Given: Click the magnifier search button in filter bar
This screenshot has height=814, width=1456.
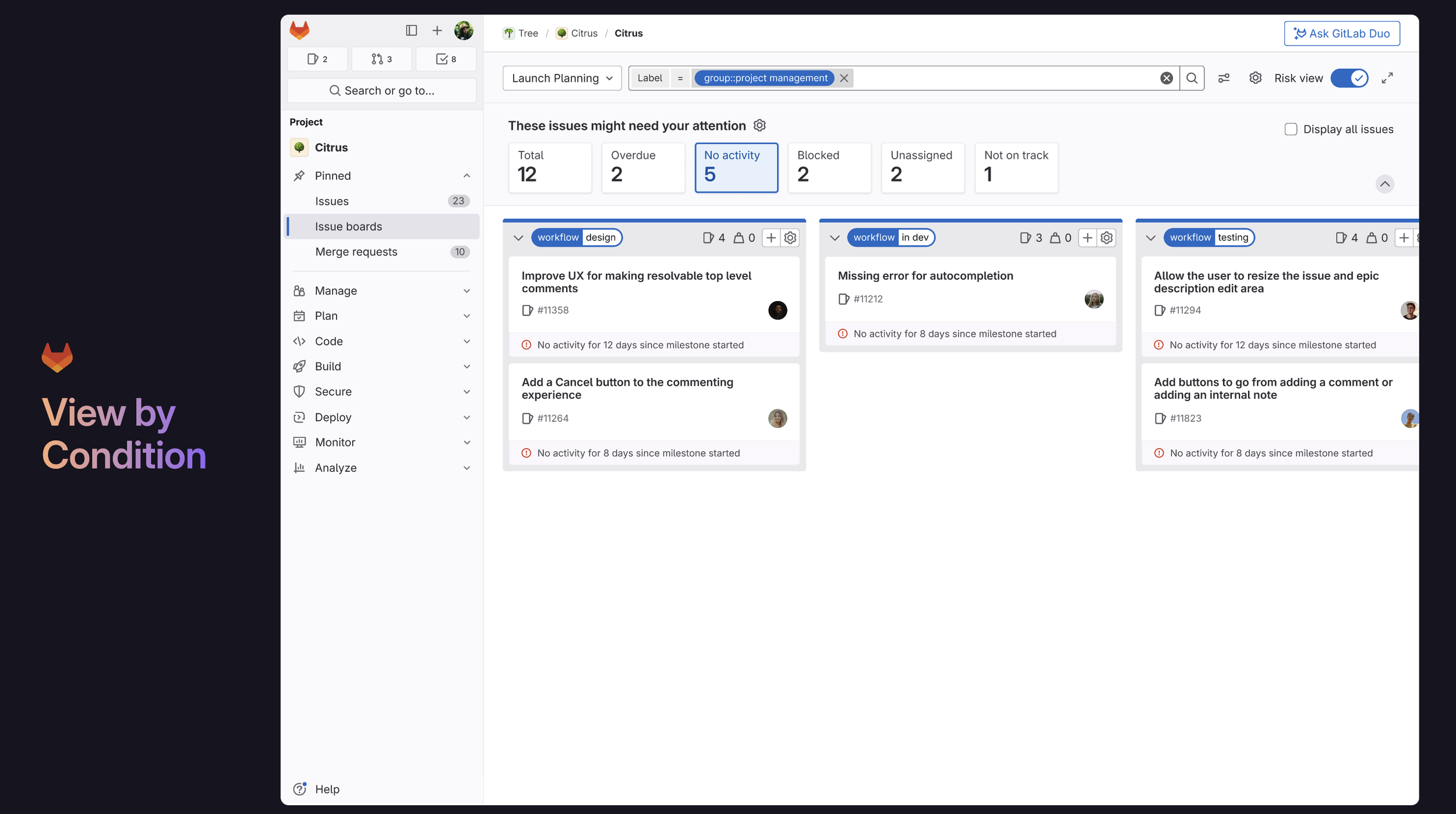Looking at the screenshot, I should click(1192, 78).
